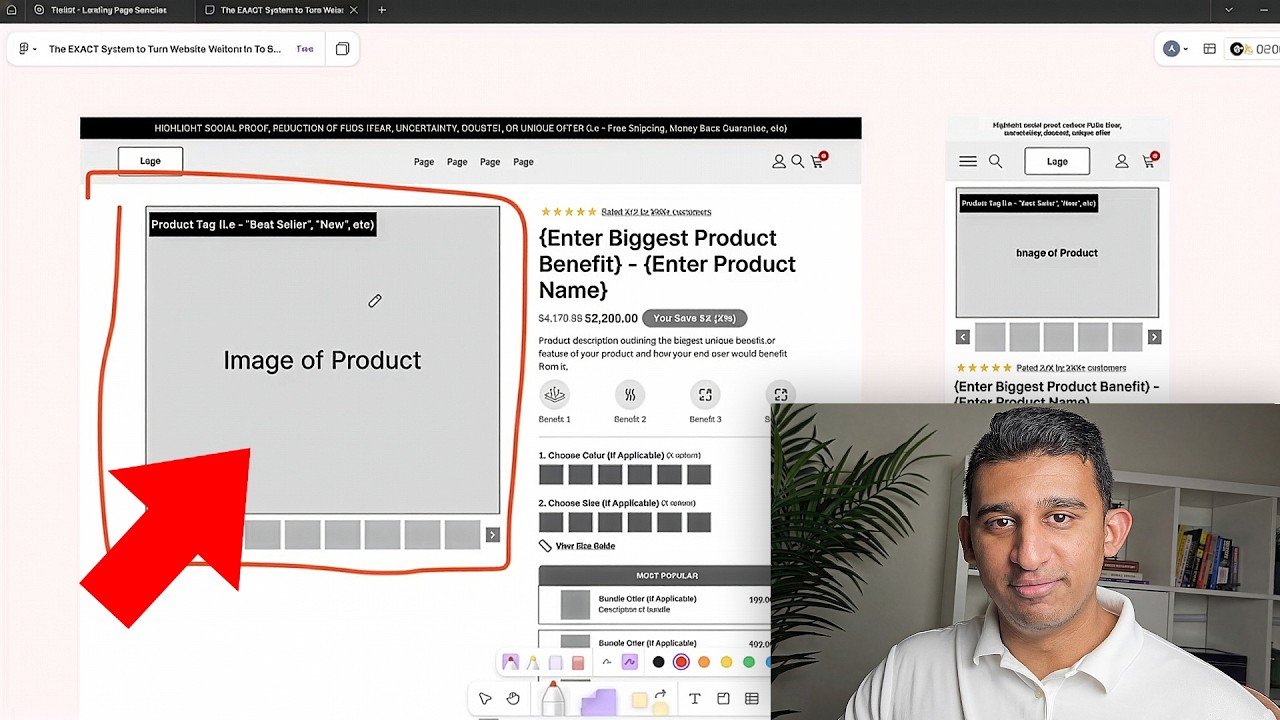Select the first Bundle Offer row
Image resolution: width=1280 pixels, height=720 pixels.
[x=655, y=605]
